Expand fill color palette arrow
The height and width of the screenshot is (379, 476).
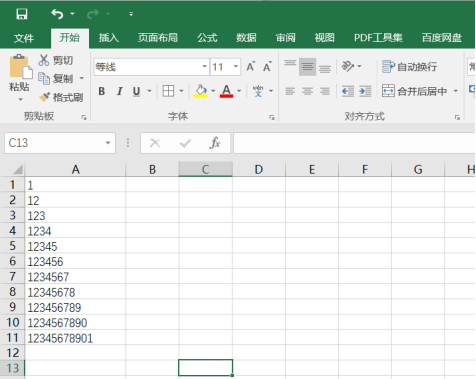tap(213, 91)
